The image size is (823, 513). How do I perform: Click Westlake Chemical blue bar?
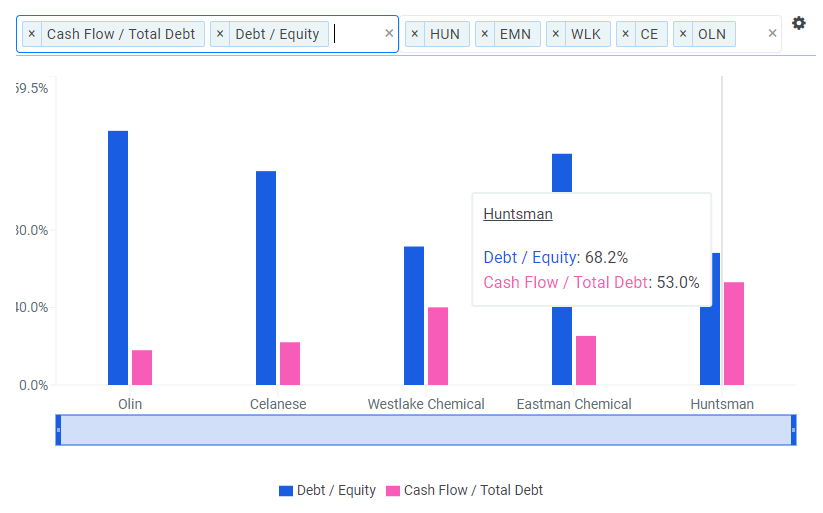pyautogui.click(x=414, y=316)
